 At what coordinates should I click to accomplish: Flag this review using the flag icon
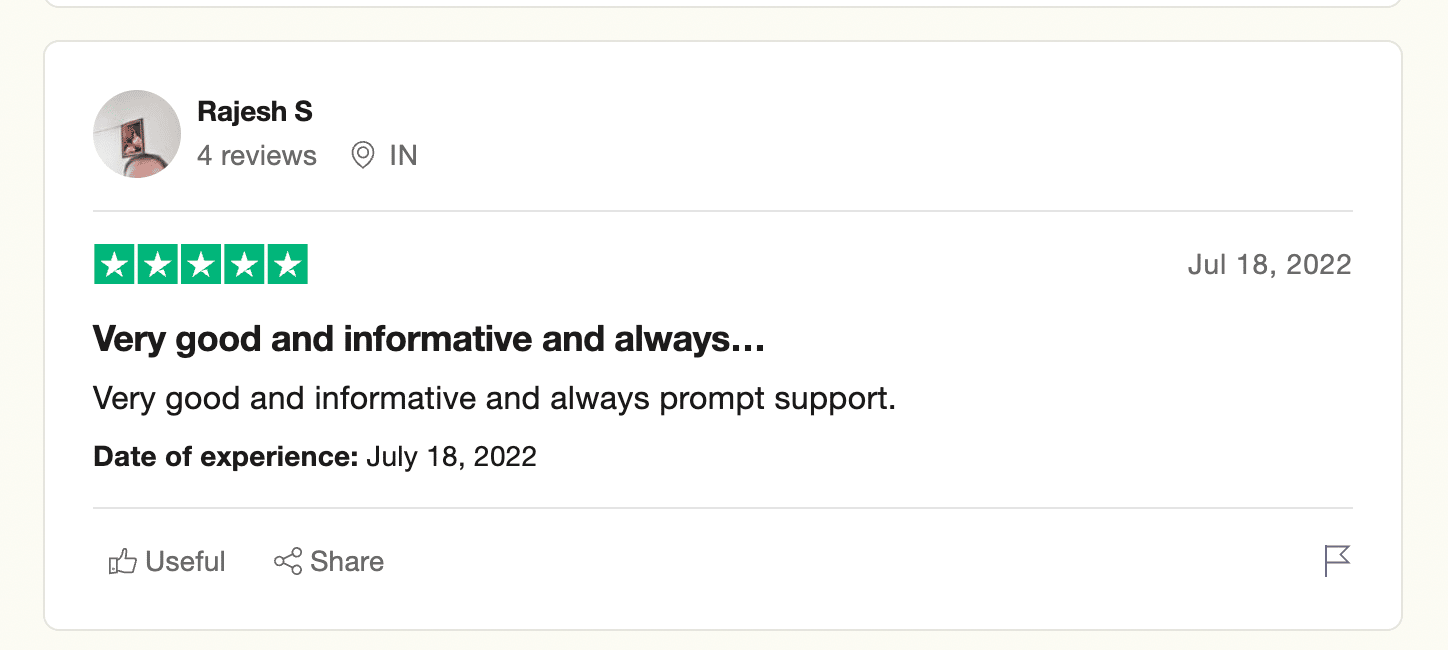pyautogui.click(x=1337, y=561)
